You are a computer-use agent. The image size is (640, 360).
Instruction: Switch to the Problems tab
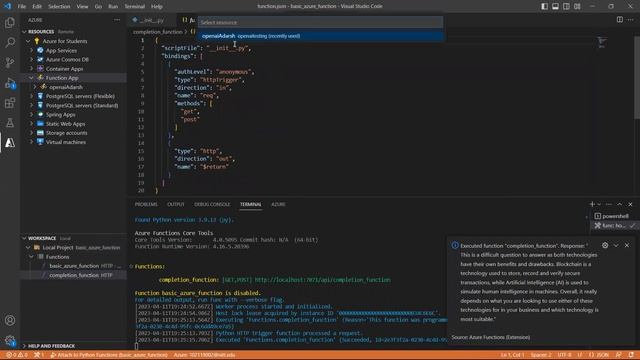[146, 204]
